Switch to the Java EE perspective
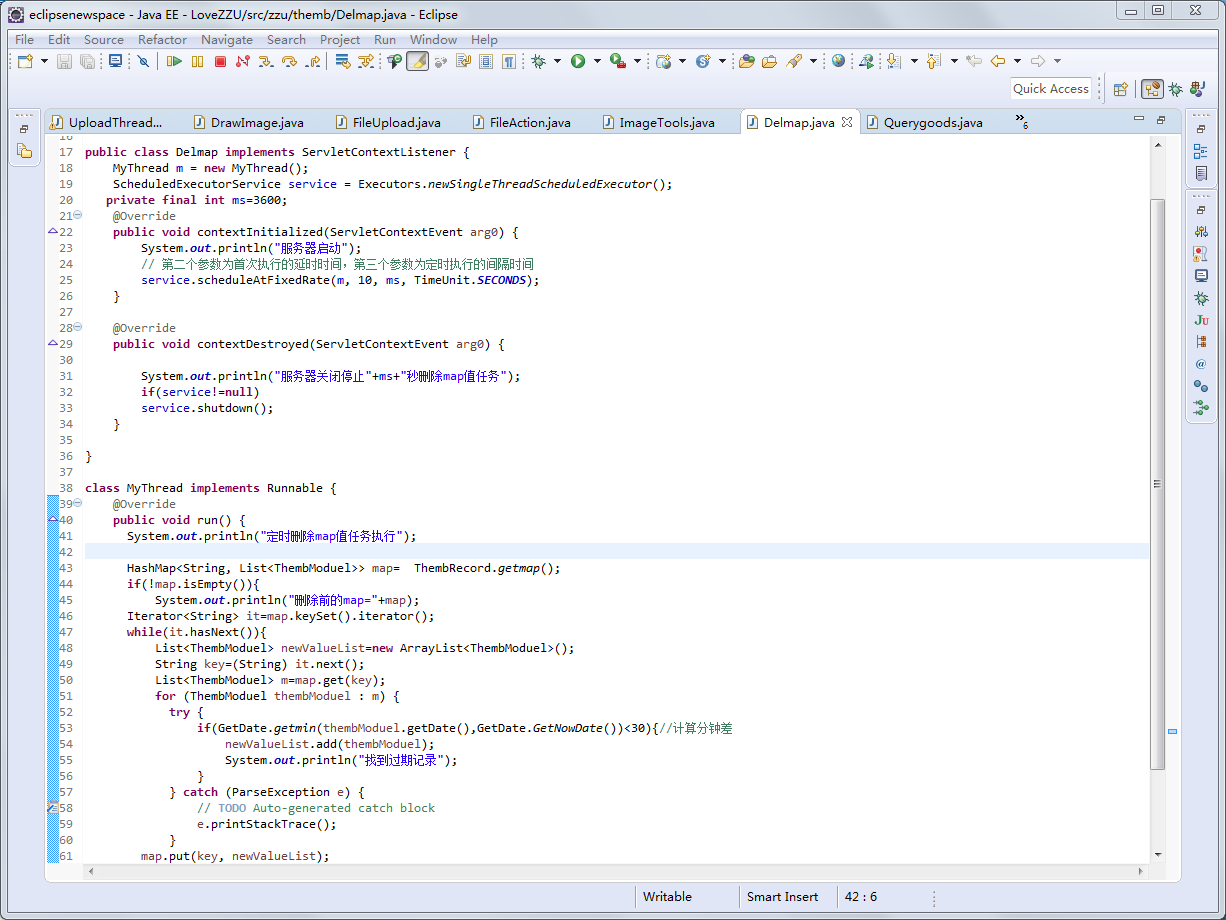The height and width of the screenshot is (920, 1226). (x=1152, y=89)
